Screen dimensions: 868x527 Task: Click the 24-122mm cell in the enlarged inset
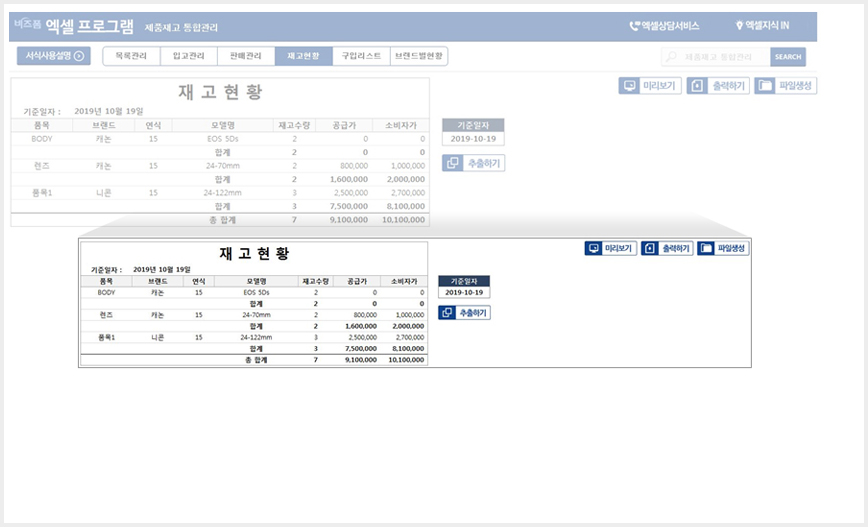256,337
